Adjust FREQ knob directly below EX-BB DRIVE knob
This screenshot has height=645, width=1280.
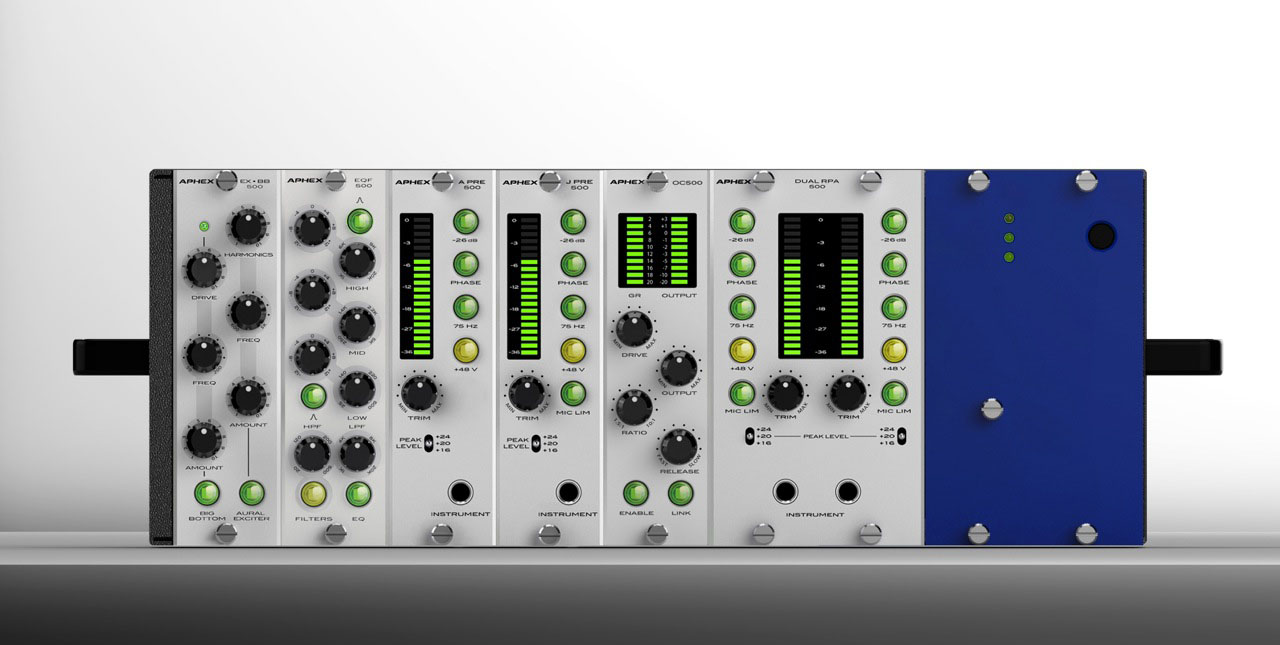(202, 354)
